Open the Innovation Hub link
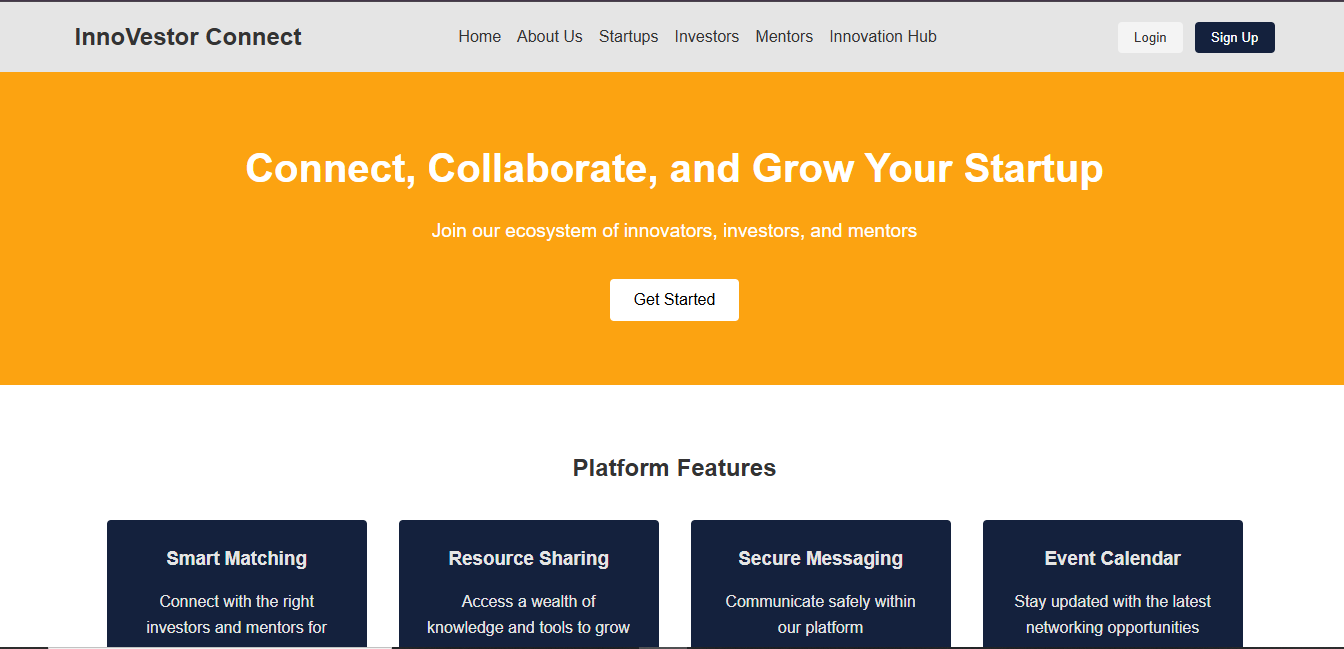The image size is (1344, 649). 882,37
